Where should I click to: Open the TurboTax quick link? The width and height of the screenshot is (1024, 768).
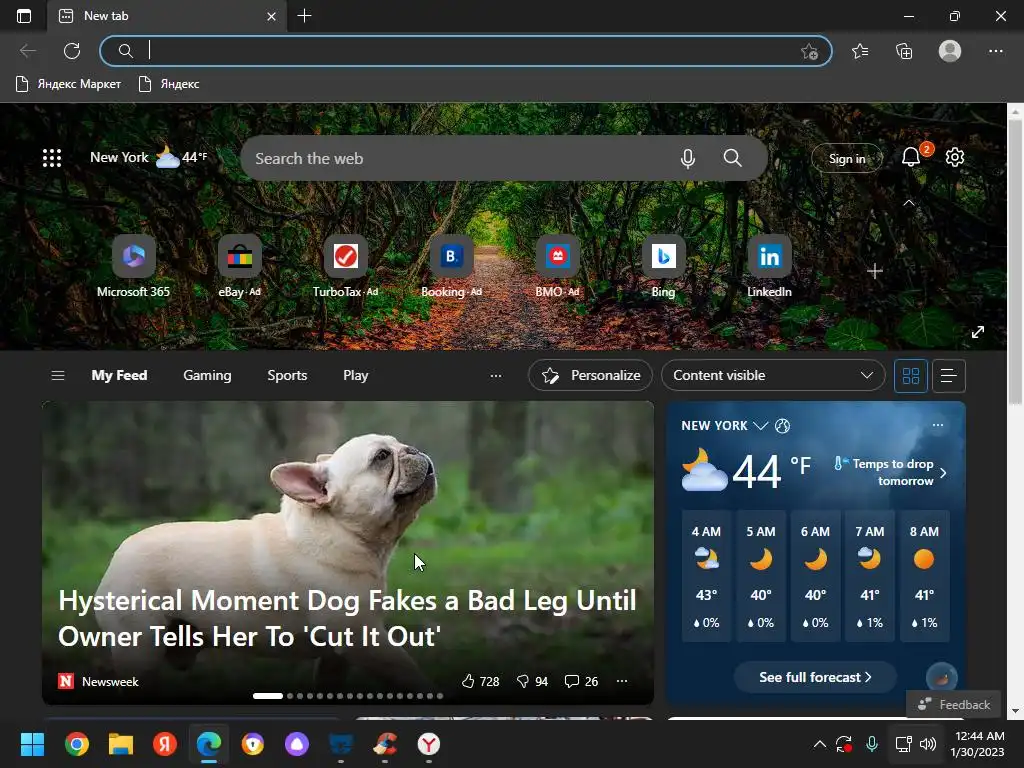coord(345,267)
